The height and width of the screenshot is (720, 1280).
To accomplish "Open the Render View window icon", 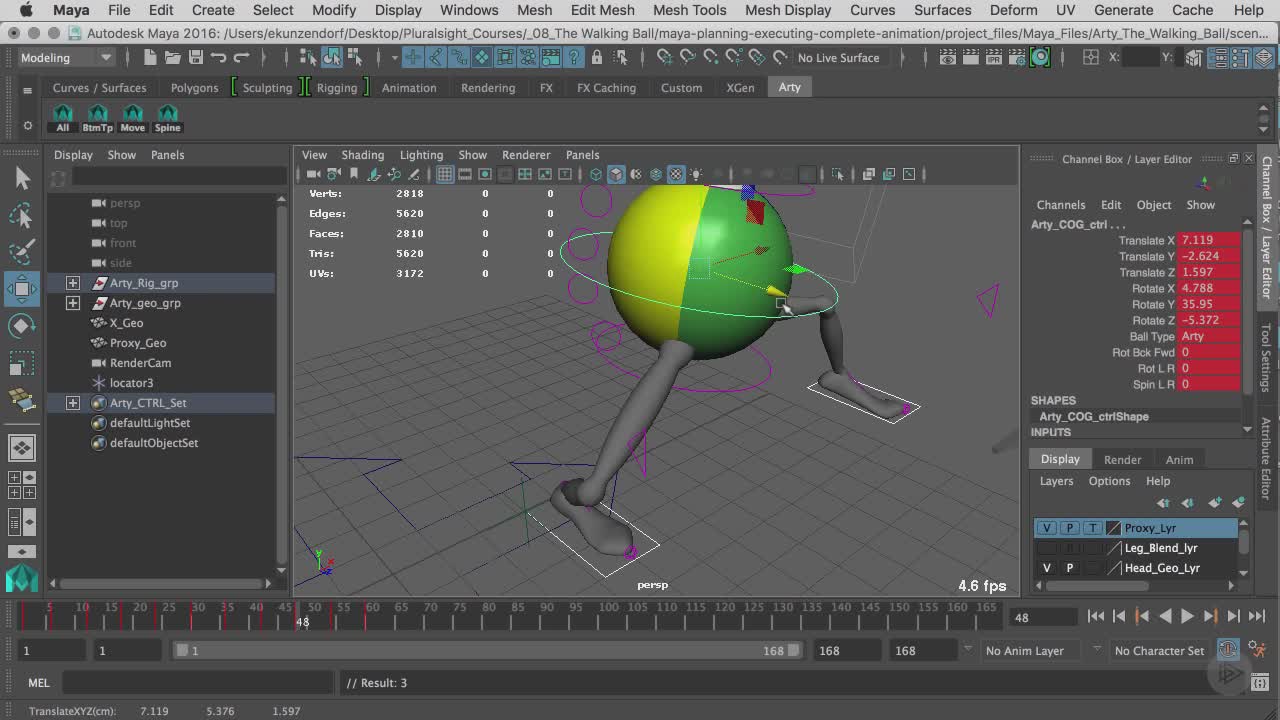I will tap(948, 58).
